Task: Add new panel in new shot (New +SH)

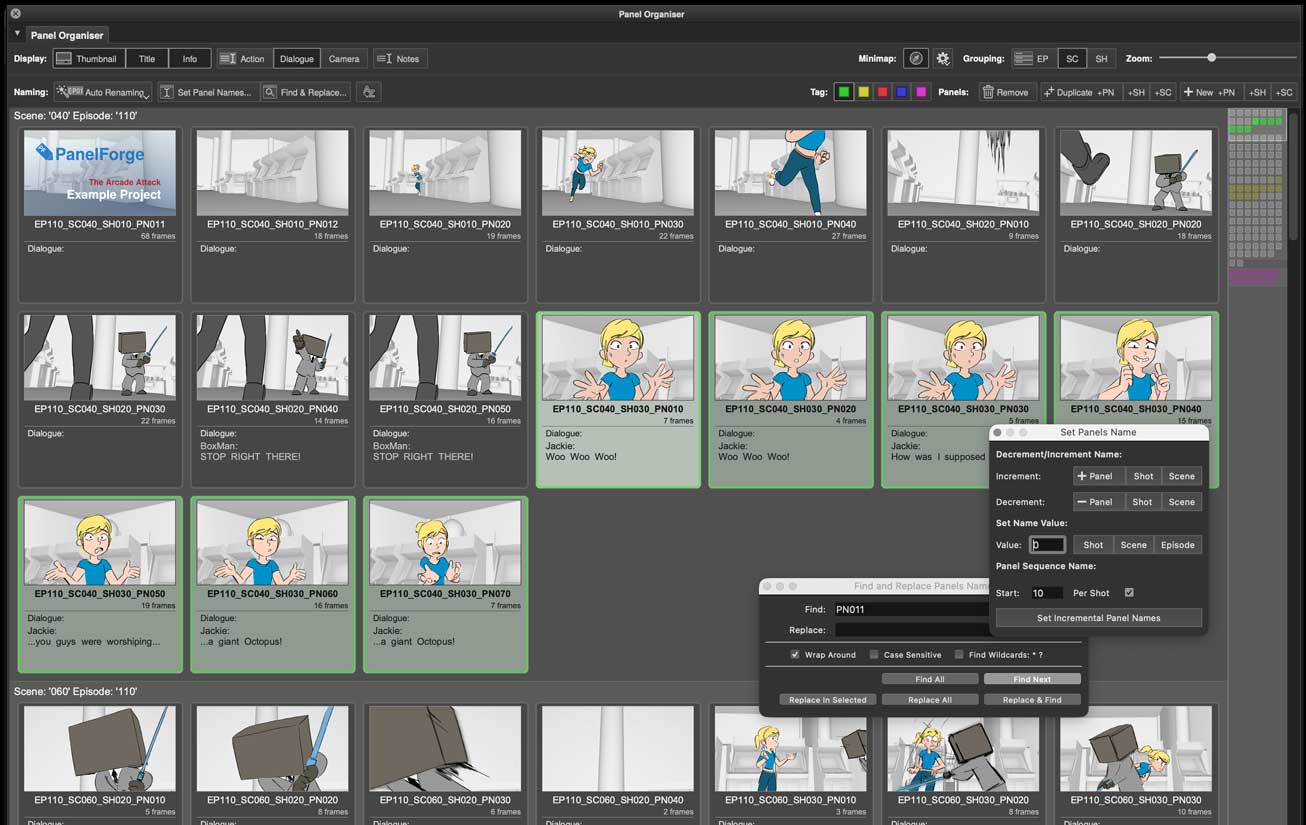Action: pos(1257,92)
